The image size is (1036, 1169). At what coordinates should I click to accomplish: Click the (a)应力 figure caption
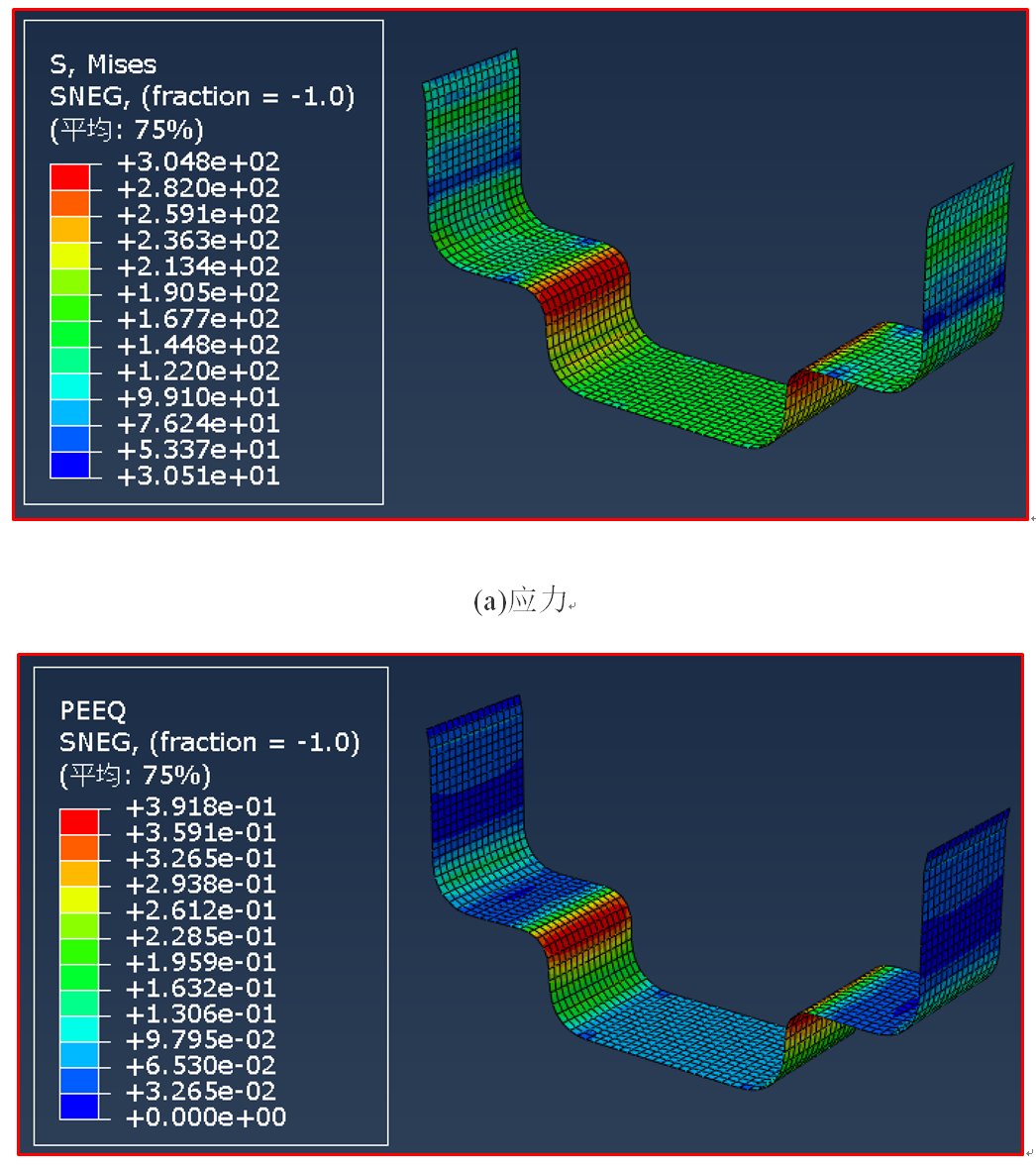tap(520, 601)
